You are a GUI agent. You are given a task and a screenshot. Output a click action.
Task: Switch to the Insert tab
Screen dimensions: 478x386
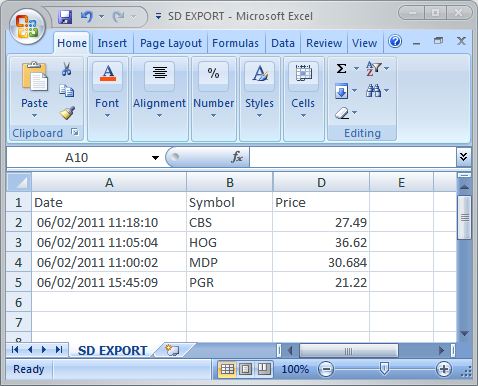click(x=112, y=43)
